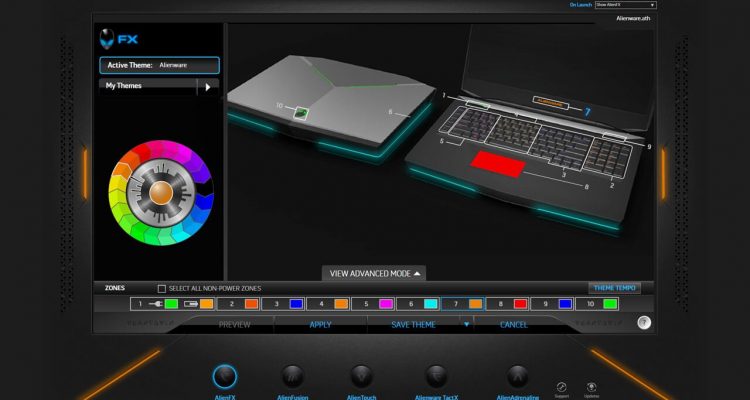The image size is (750, 400).
Task: Pick the zone 6 cyan swatch
Action: coord(431,304)
